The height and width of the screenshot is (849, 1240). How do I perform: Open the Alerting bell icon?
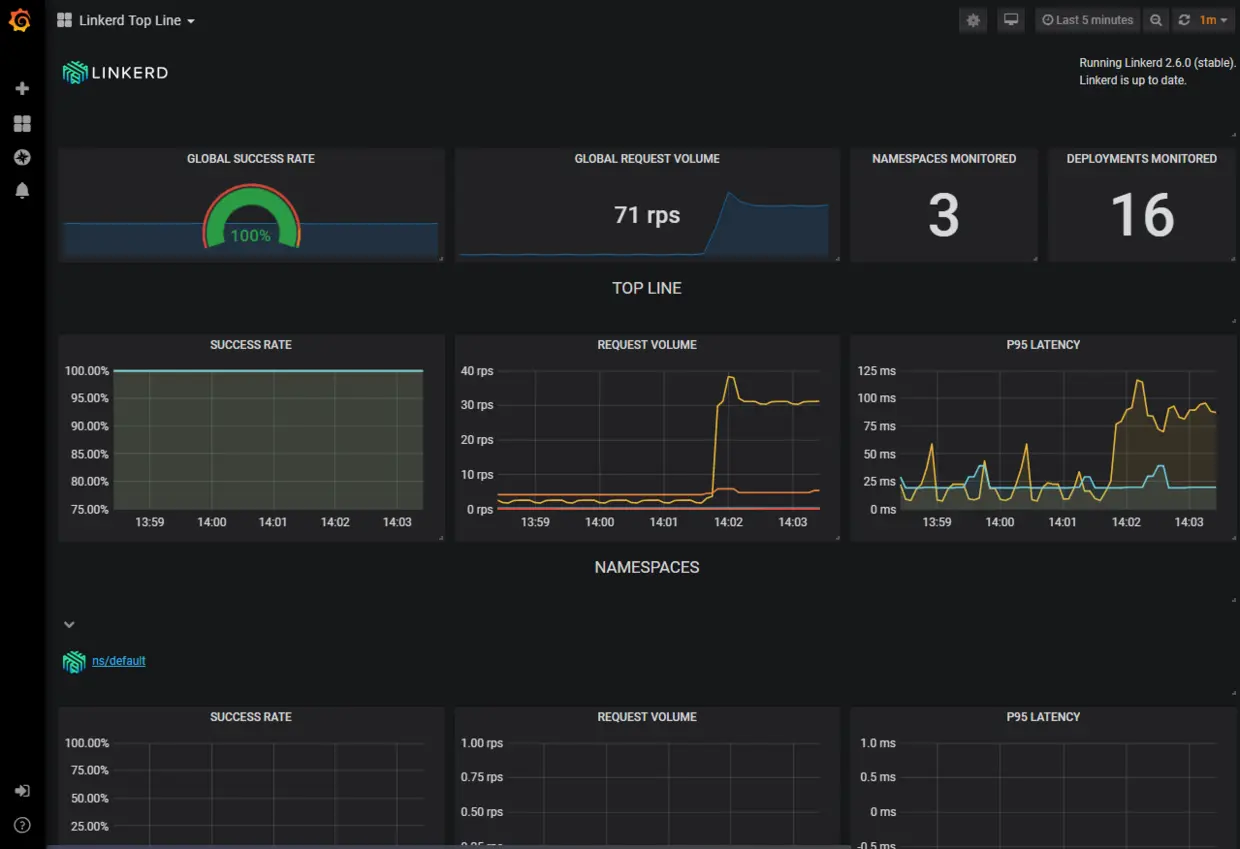pyautogui.click(x=21, y=190)
